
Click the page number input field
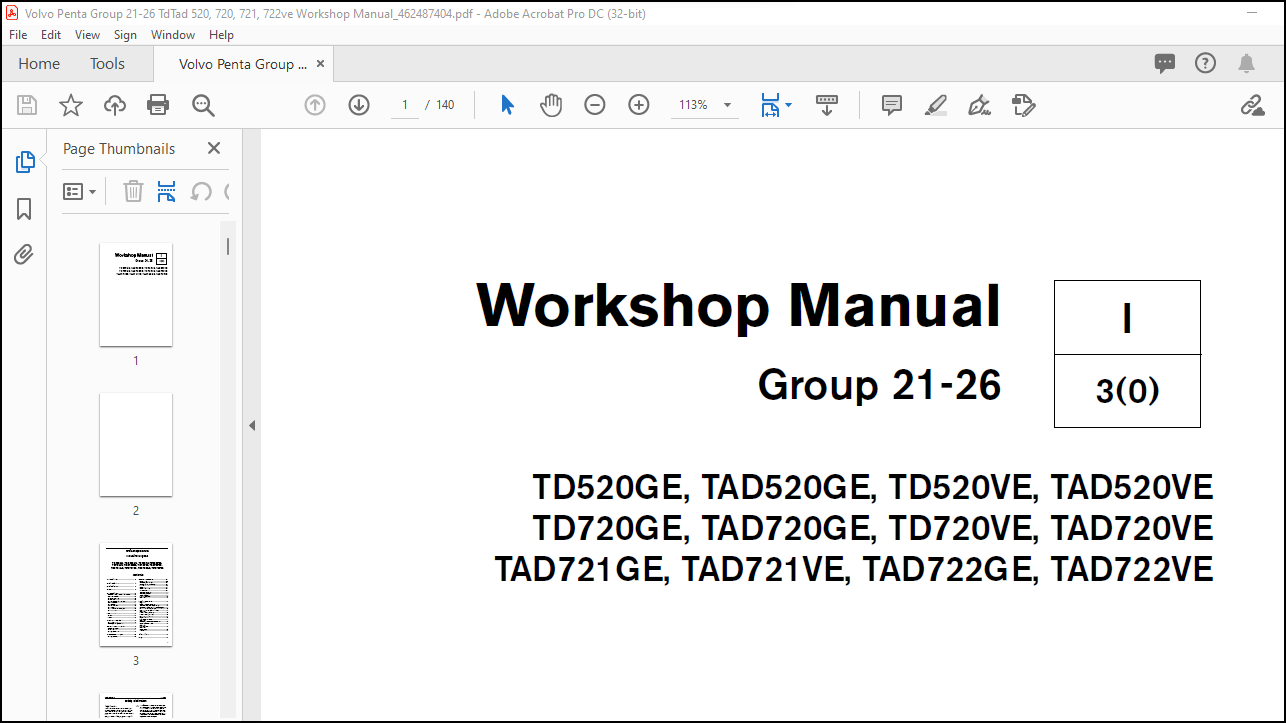click(x=405, y=105)
